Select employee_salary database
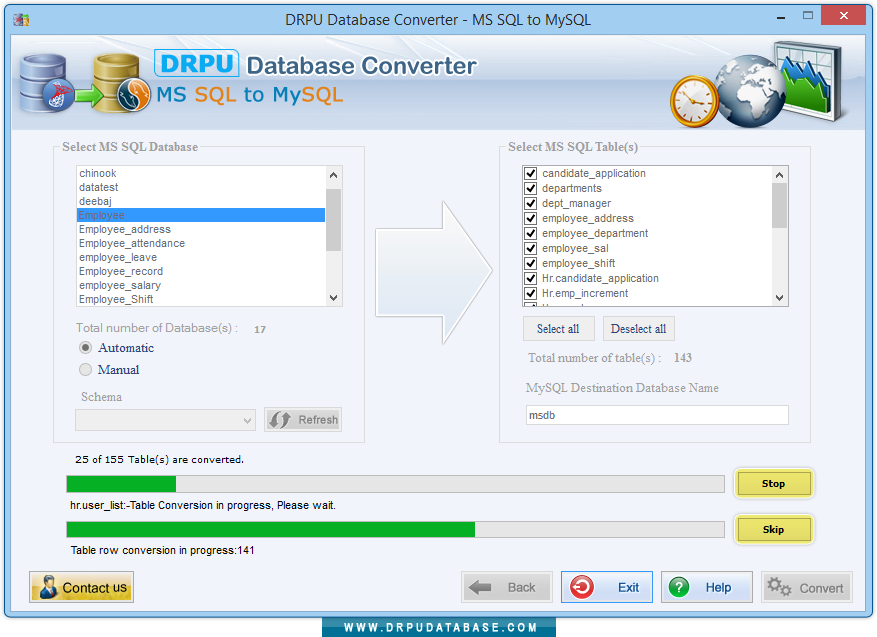This screenshot has width=877, height=637. coord(201,285)
